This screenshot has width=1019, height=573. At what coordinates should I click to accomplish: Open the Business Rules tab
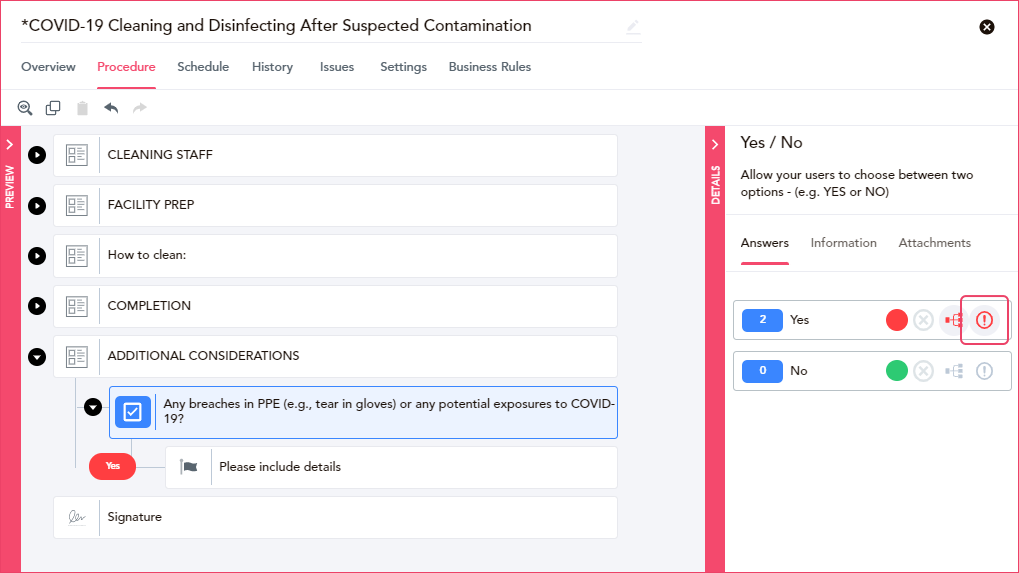489,67
